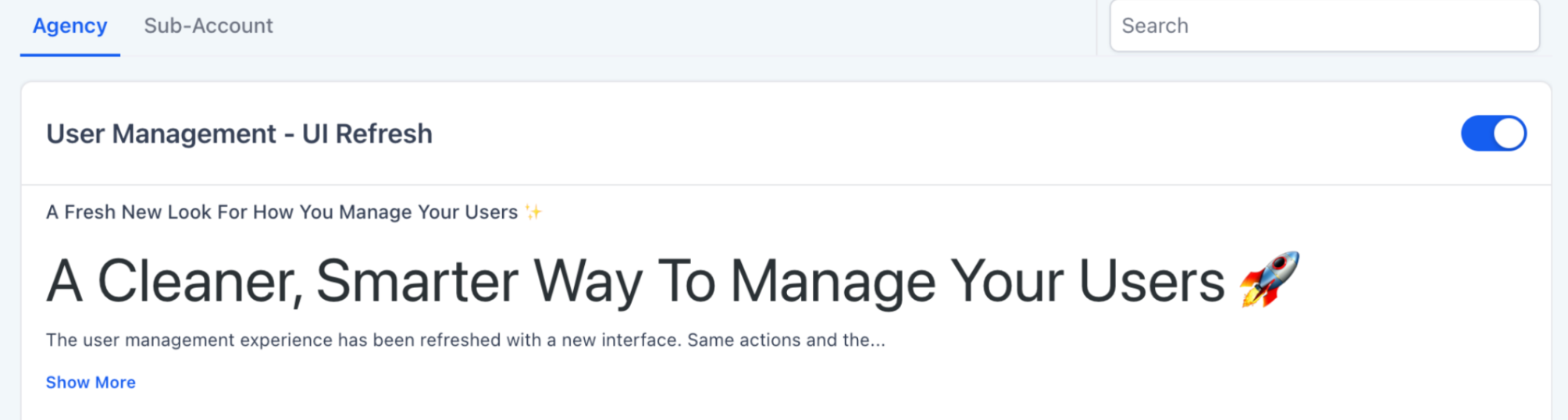Click the 'A Cleaner, Smarter Way' headline

coord(635,280)
